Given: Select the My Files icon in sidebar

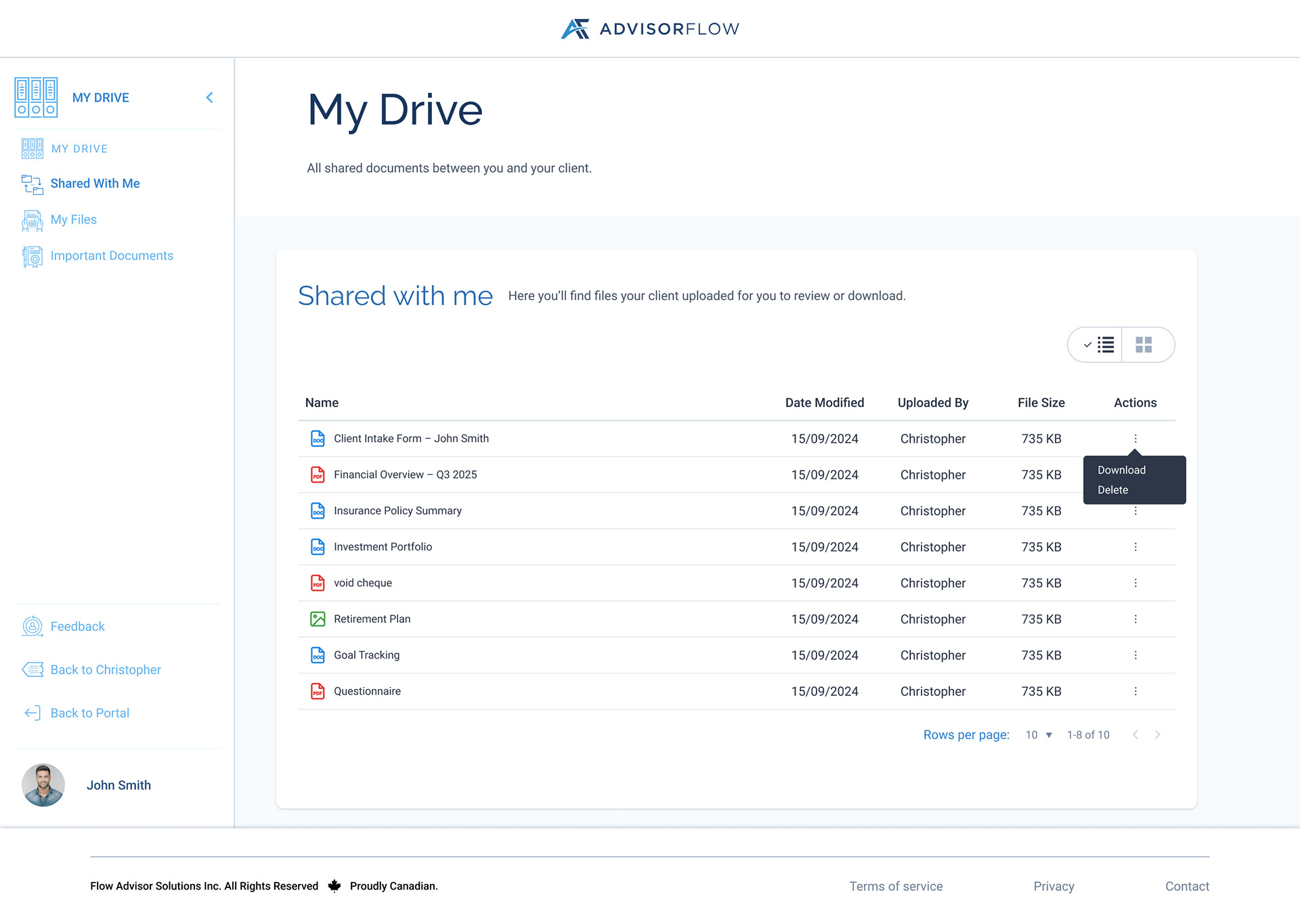Looking at the screenshot, I should [31, 220].
